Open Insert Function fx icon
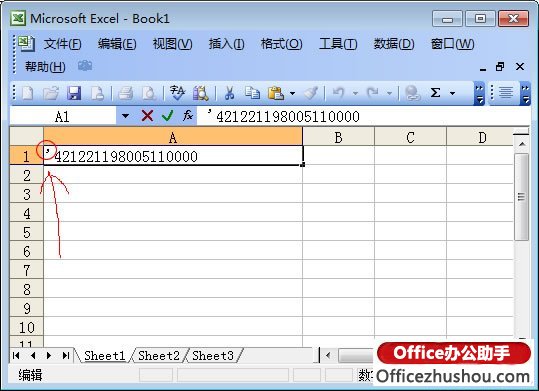539x391 pixels. pyautogui.click(x=188, y=116)
